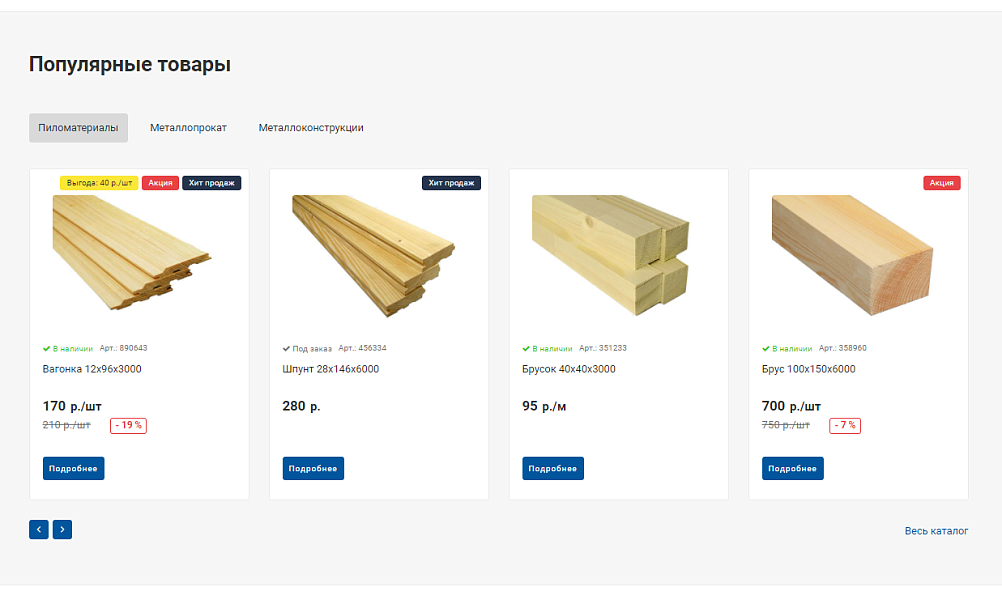Switch to the Металлопрокат tab

tap(189, 128)
